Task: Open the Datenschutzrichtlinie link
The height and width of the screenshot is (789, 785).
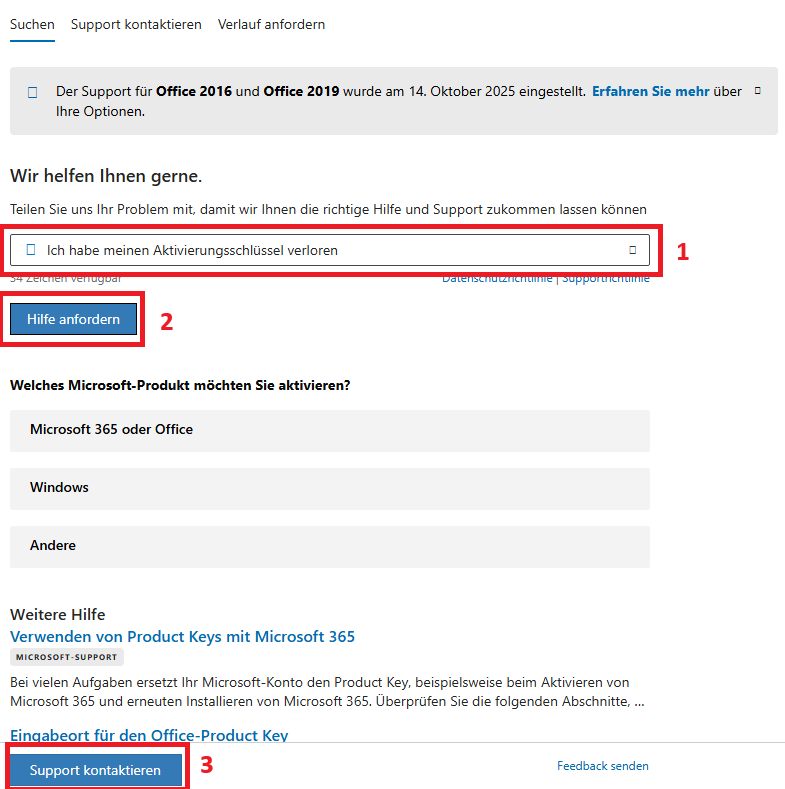Action: click(497, 279)
